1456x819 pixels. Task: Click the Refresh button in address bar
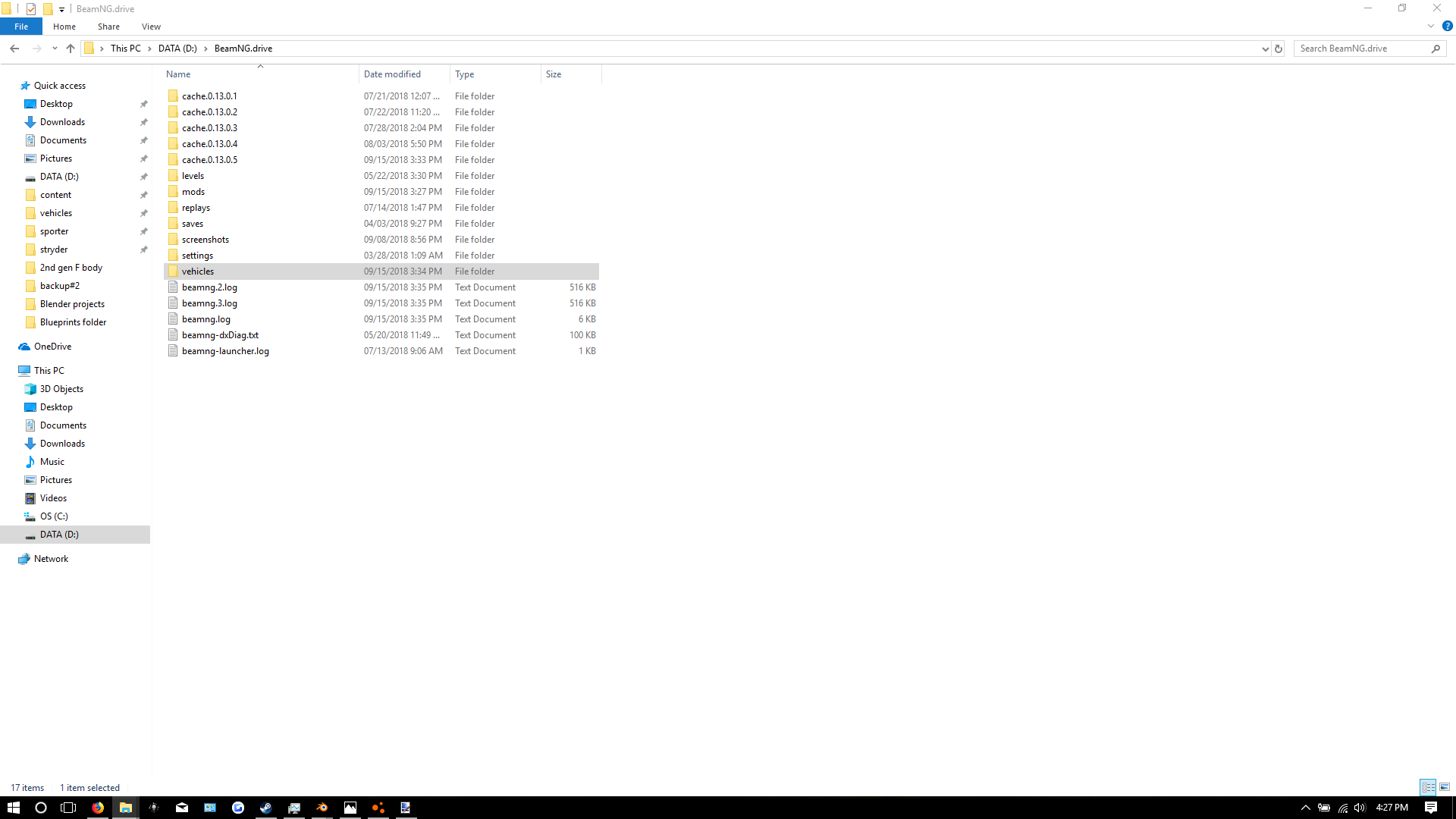click(1279, 49)
